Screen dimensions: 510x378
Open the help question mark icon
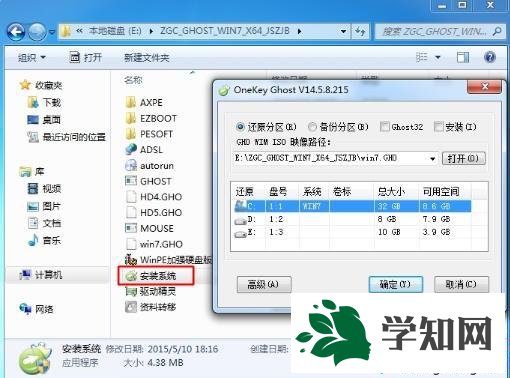click(x=489, y=57)
